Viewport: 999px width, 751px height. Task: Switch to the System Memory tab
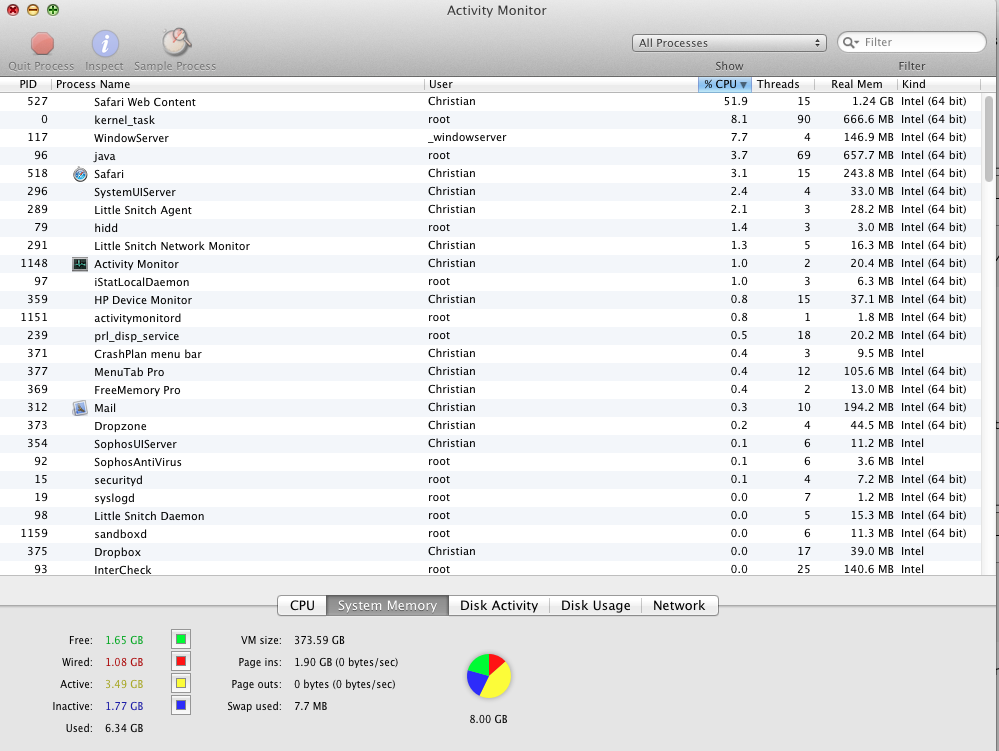(x=387, y=606)
